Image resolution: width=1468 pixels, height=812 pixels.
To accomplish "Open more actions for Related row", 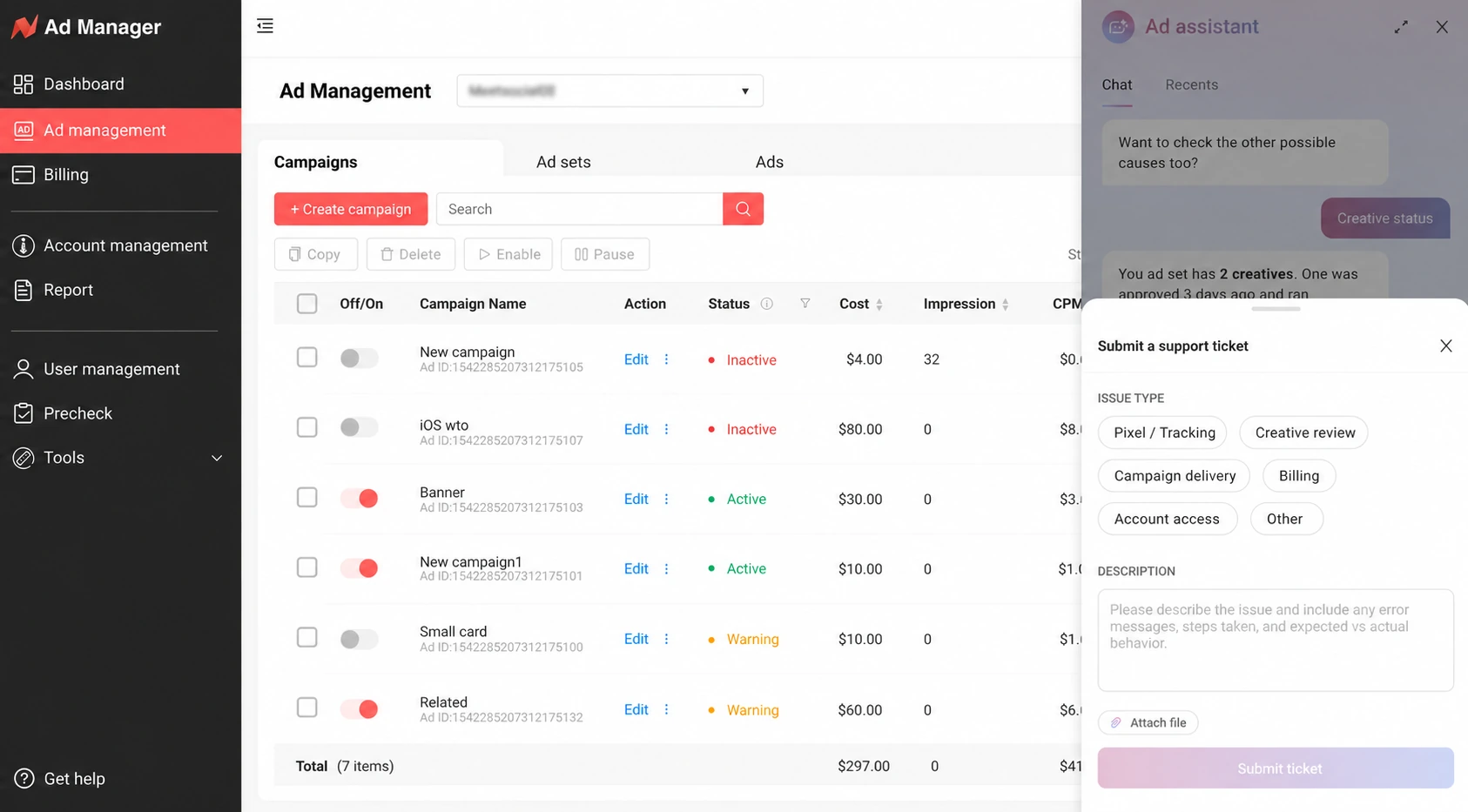I will [667, 709].
